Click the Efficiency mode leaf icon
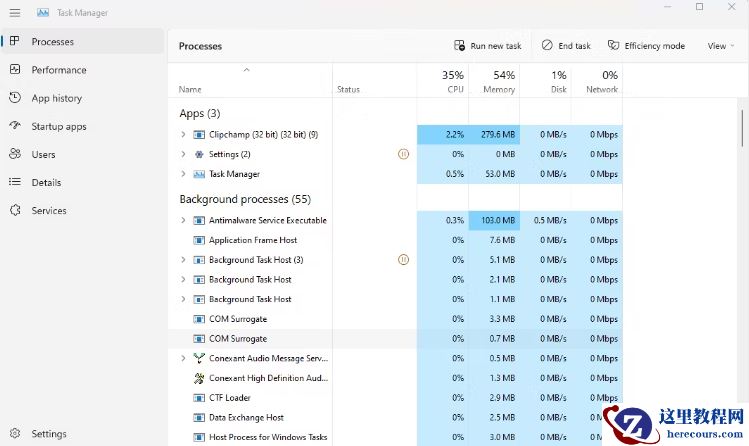The width and height of the screenshot is (749, 446). coord(613,45)
